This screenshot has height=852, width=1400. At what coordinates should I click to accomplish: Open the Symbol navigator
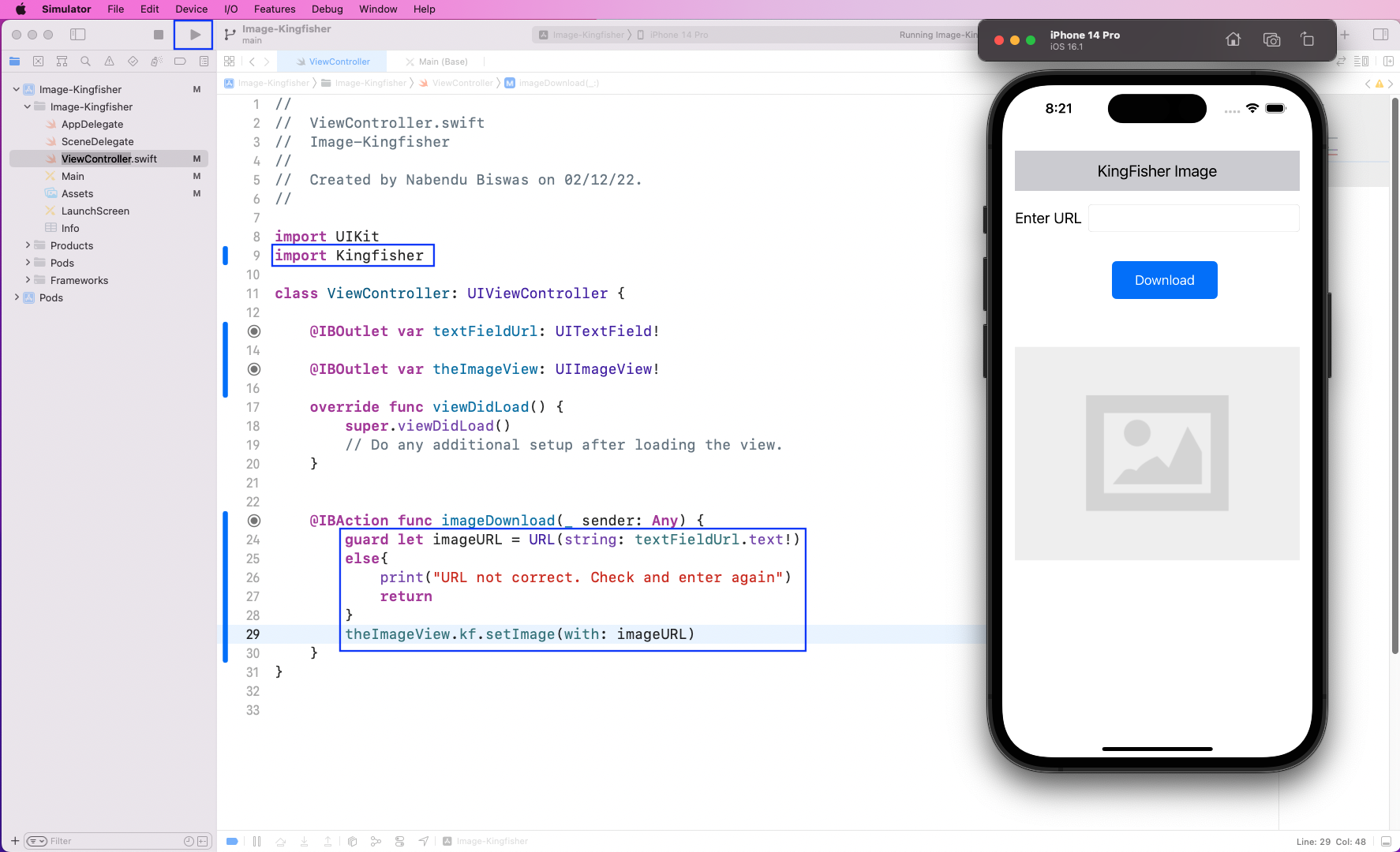pos(62,62)
